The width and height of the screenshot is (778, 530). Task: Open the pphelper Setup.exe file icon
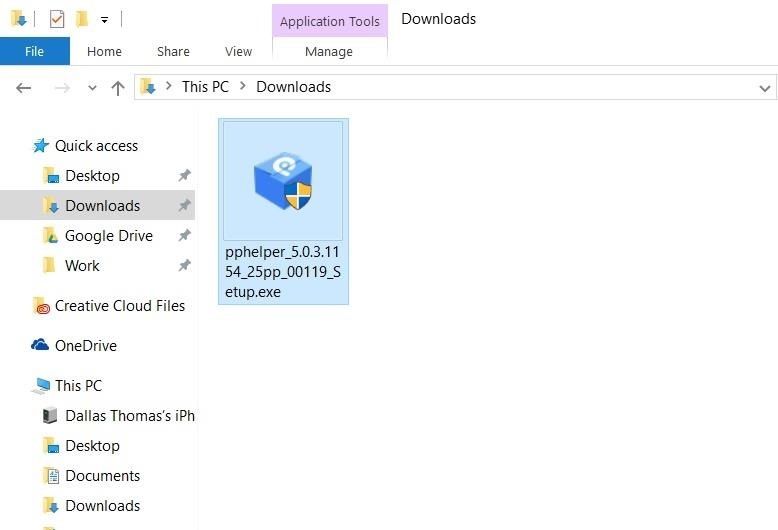pos(283,182)
